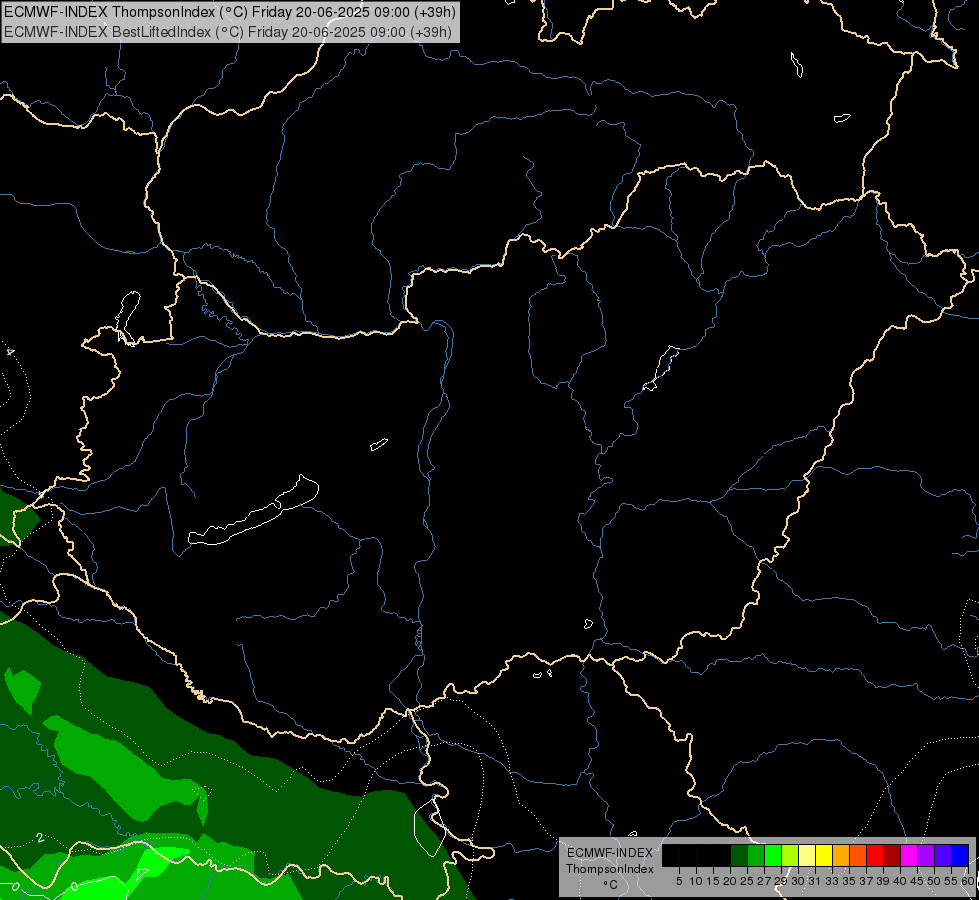Pick the pale yellow 30-31 legend swatch
The image size is (979, 900).
(x=807, y=855)
